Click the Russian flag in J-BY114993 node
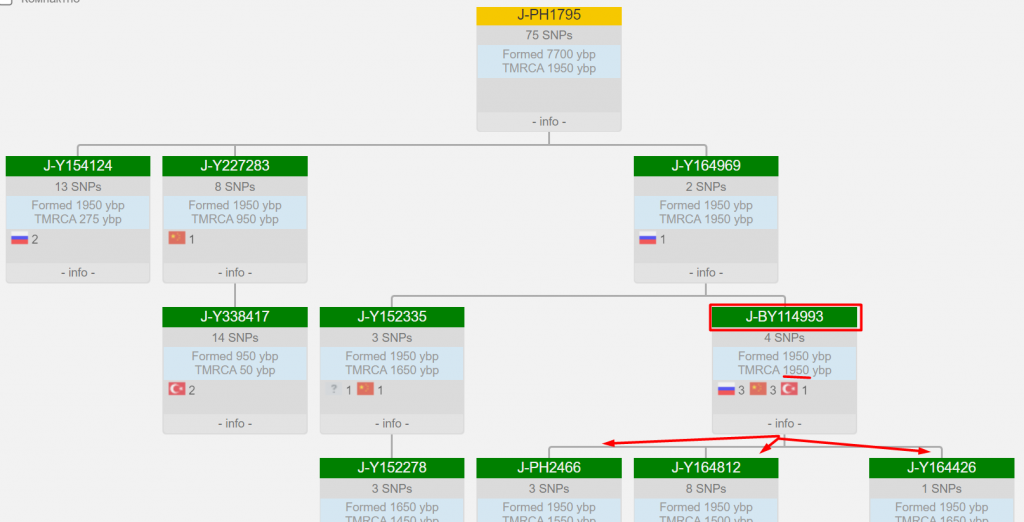This screenshot has width=1024, height=522. 726,390
